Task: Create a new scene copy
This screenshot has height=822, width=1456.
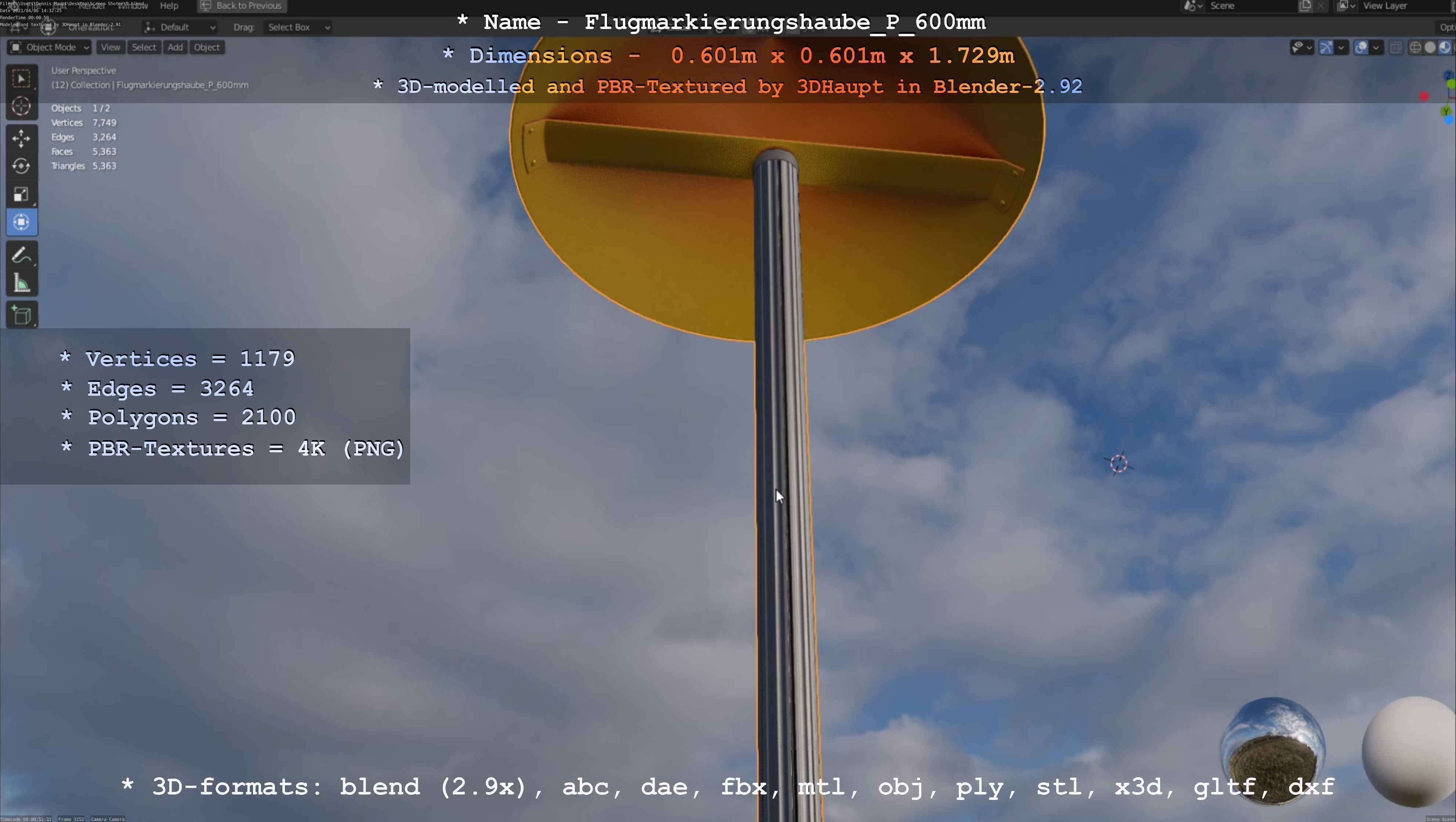Action: (x=1305, y=6)
